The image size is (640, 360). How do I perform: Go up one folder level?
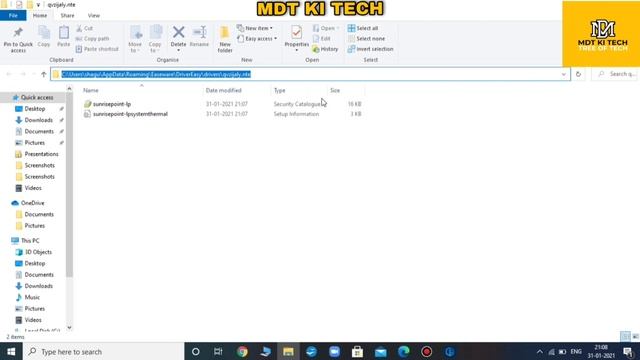(x=44, y=74)
